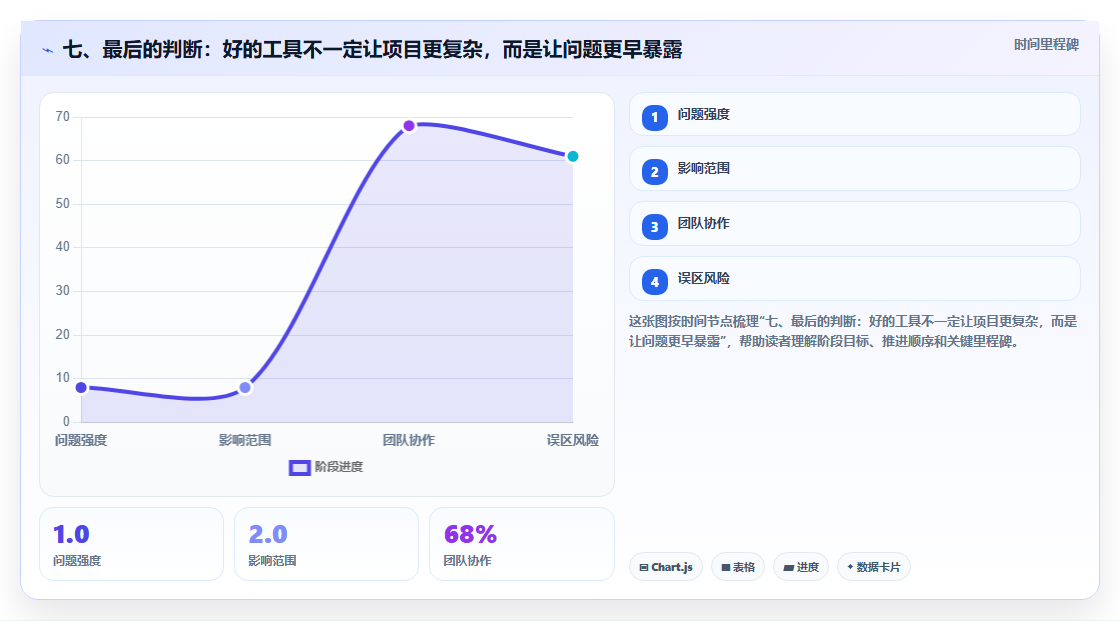Image resolution: width=1120 pixels, height=621 pixels.
Task: Click the 68% 团队协作 stat card
Action: coord(521,544)
